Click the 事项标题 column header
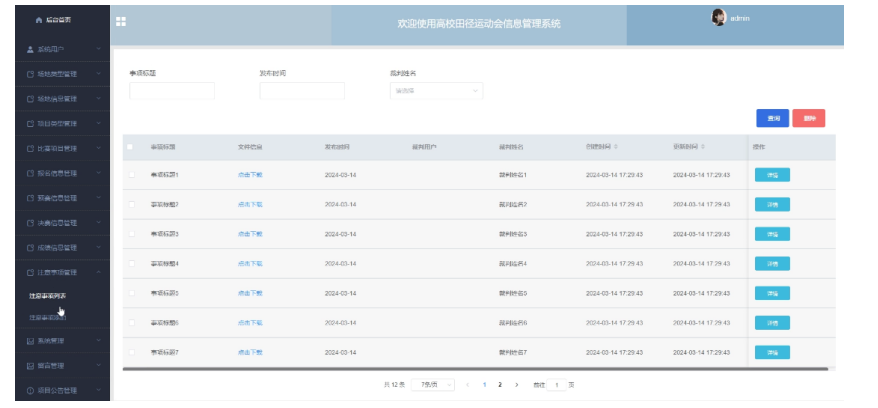Image resolution: width=878 pixels, height=408 pixels. 163,147
